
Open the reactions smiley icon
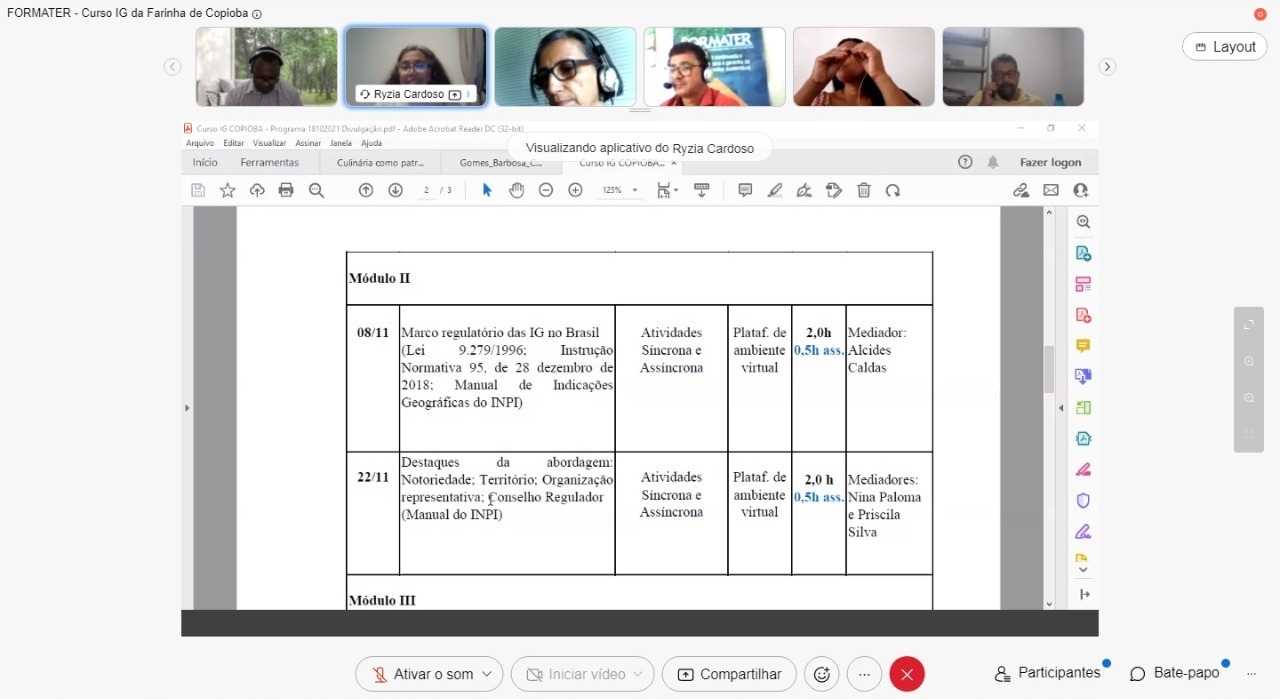822,674
